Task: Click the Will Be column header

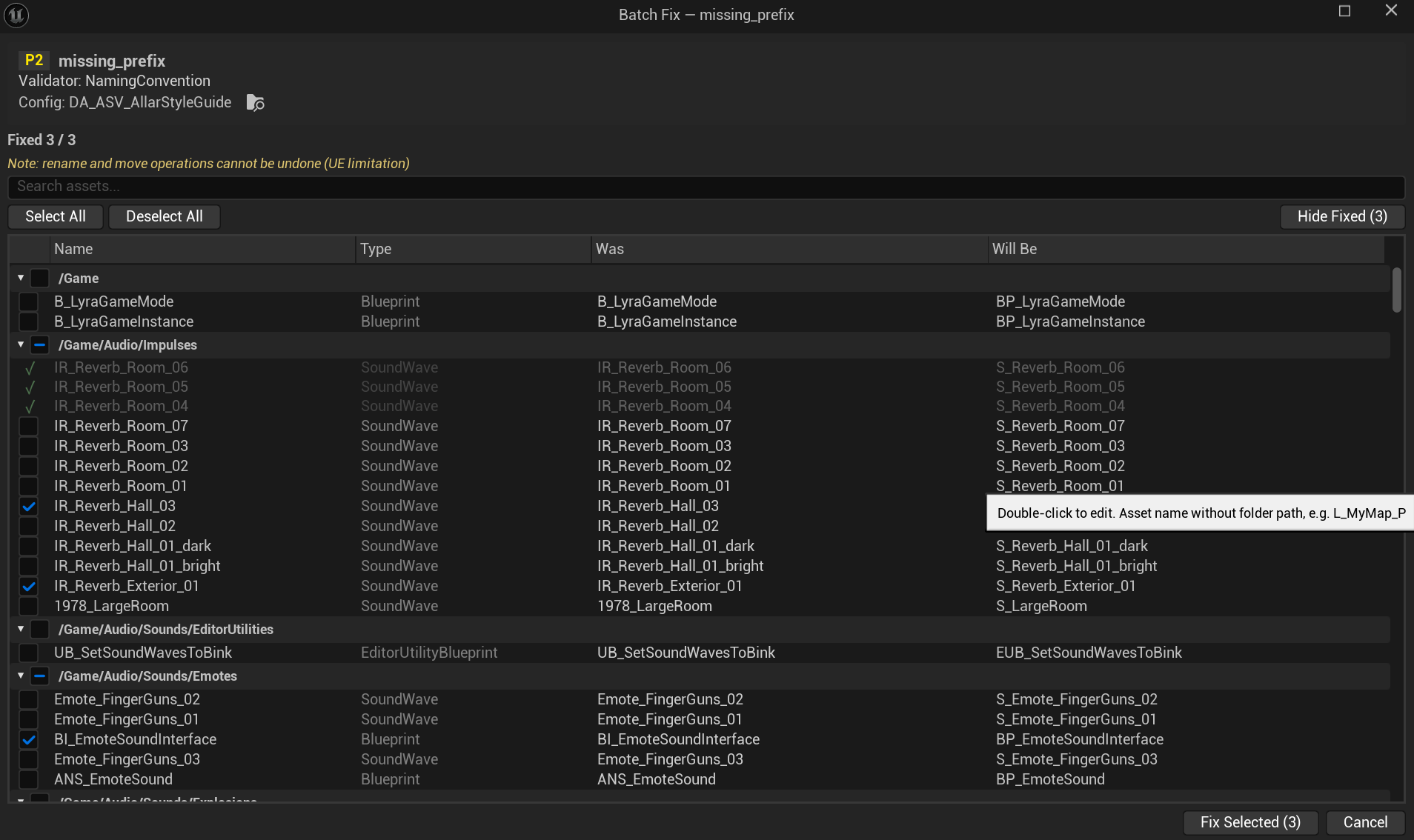Action: (1186, 249)
